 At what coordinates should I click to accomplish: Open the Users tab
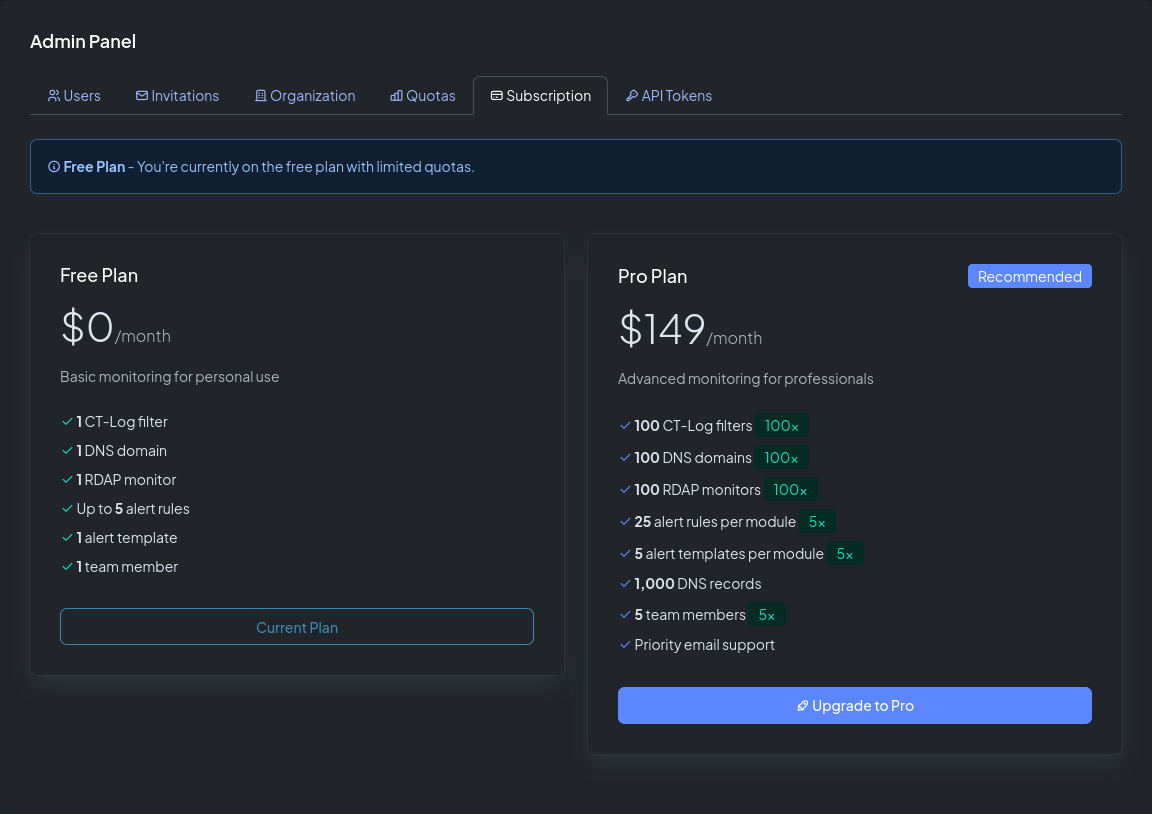(74, 96)
